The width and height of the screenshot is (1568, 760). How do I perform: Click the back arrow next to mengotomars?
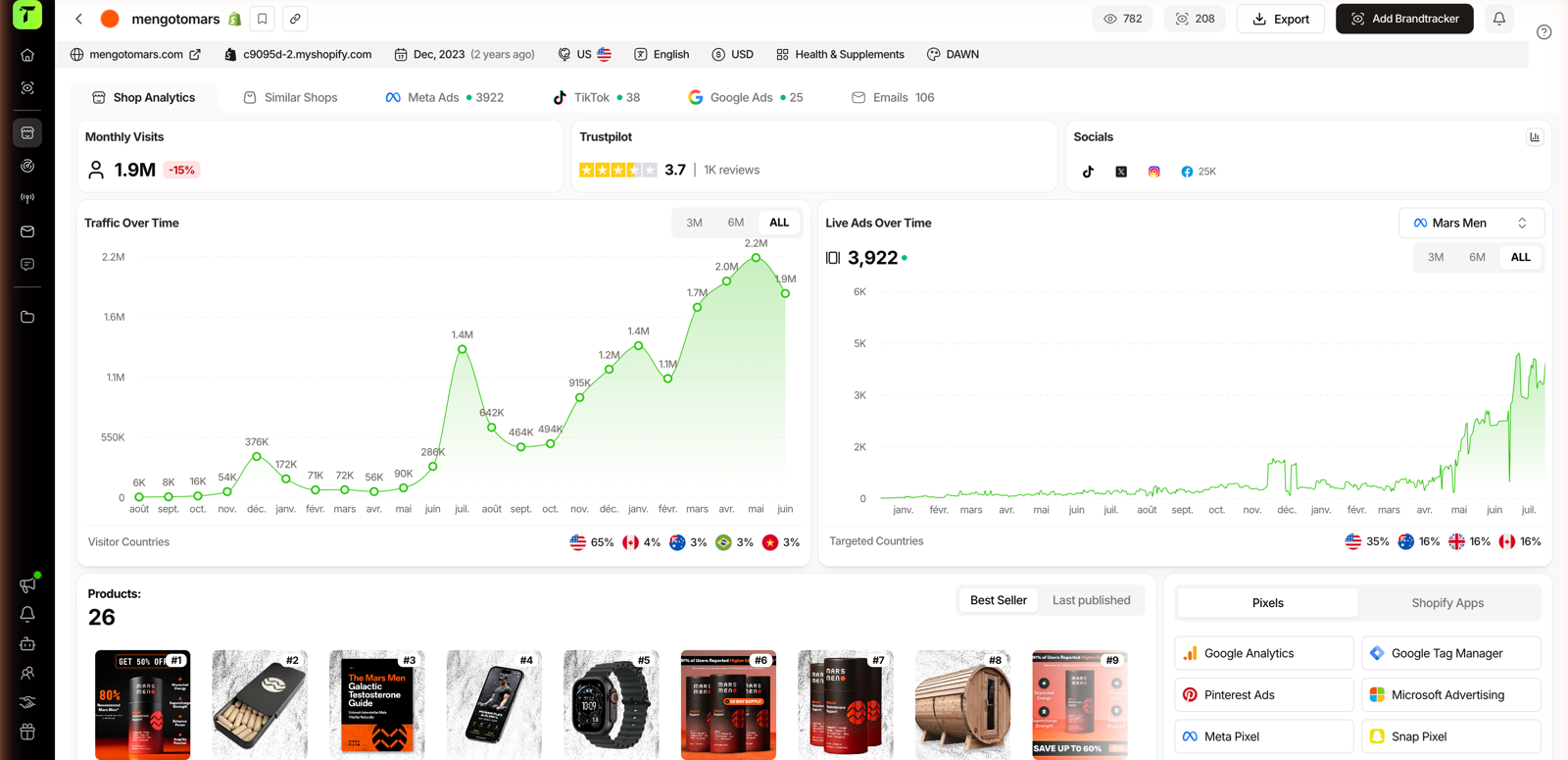[x=79, y=19]
